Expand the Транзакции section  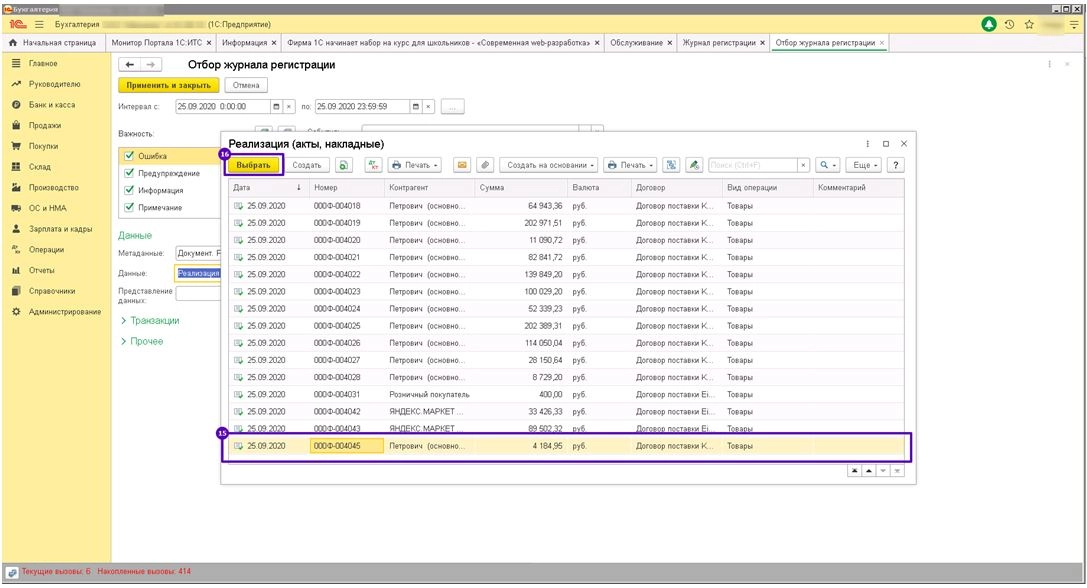150,320
